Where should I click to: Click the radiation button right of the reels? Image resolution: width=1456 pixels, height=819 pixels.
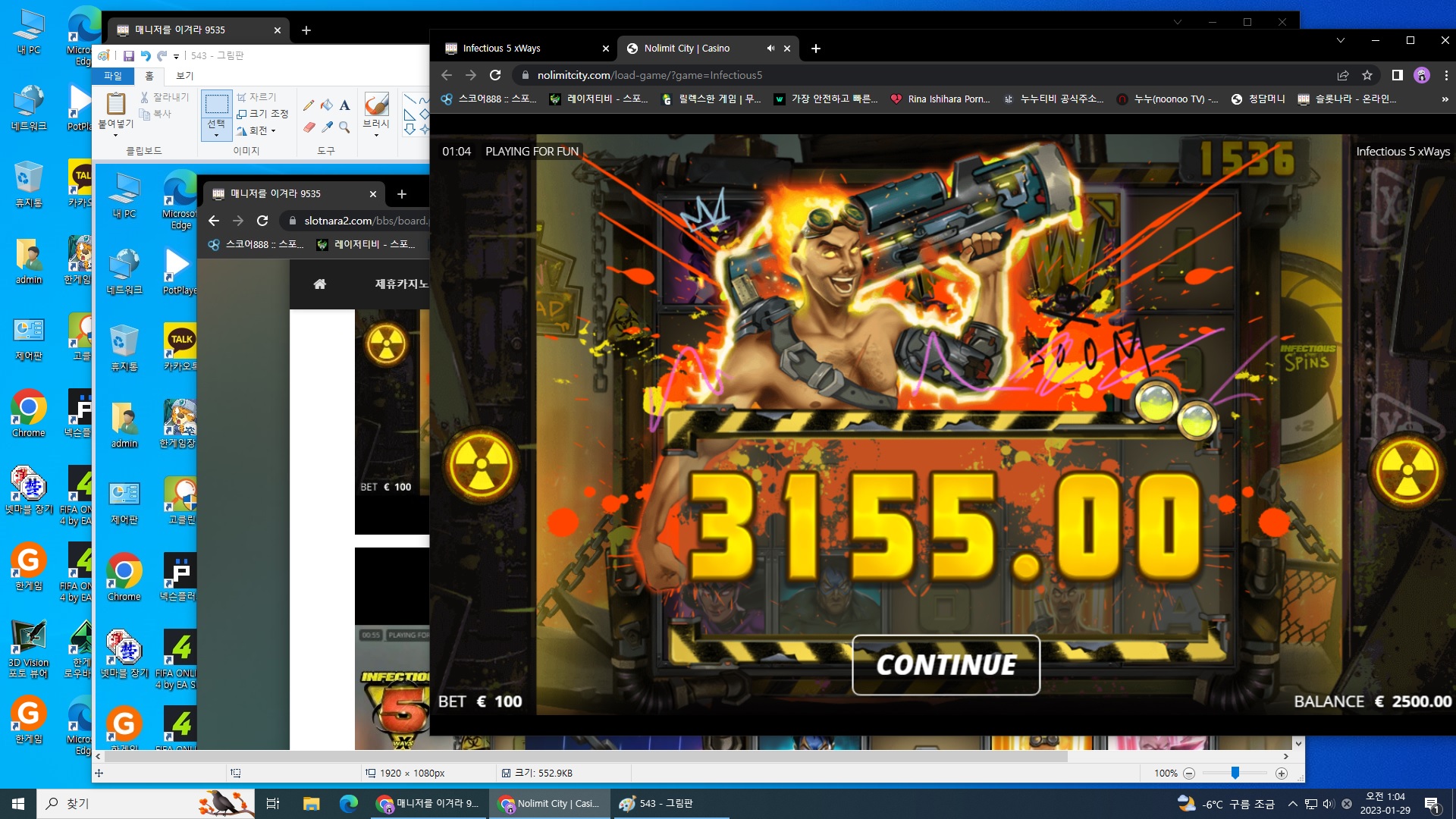pos(1407,470)
